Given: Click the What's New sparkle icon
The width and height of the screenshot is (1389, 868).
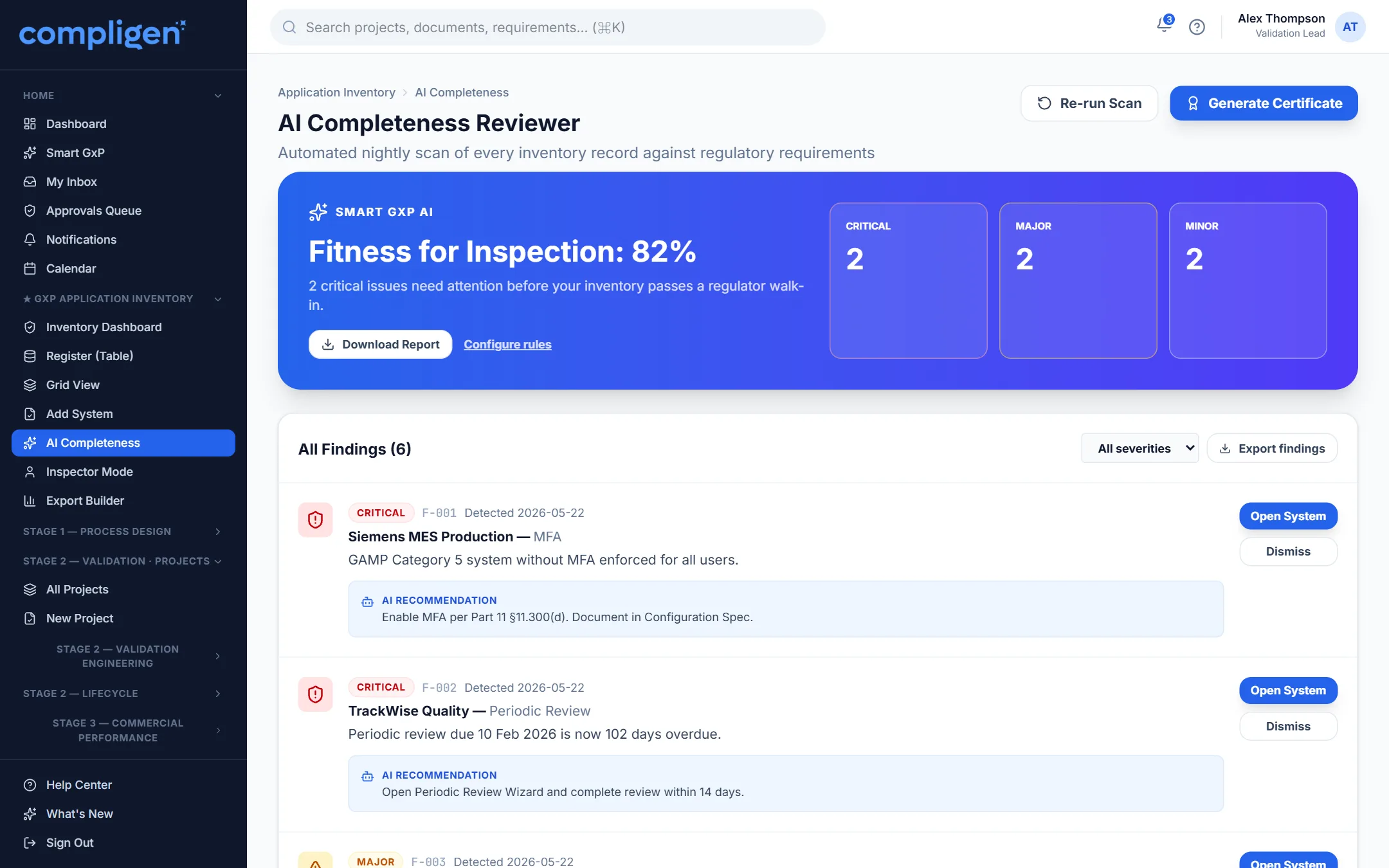Looking at the screenshot, I should point(30,813).
